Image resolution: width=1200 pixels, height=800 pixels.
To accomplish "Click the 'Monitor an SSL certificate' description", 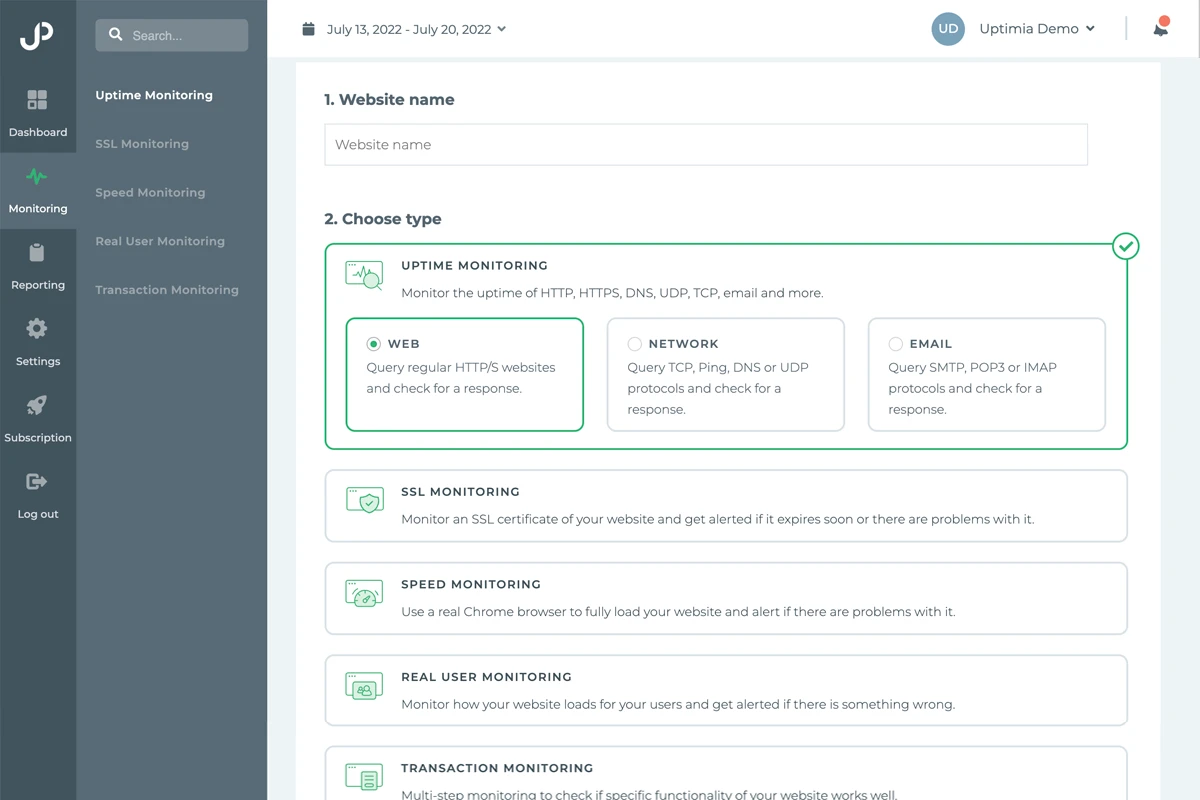I will (x=718, y=520).
